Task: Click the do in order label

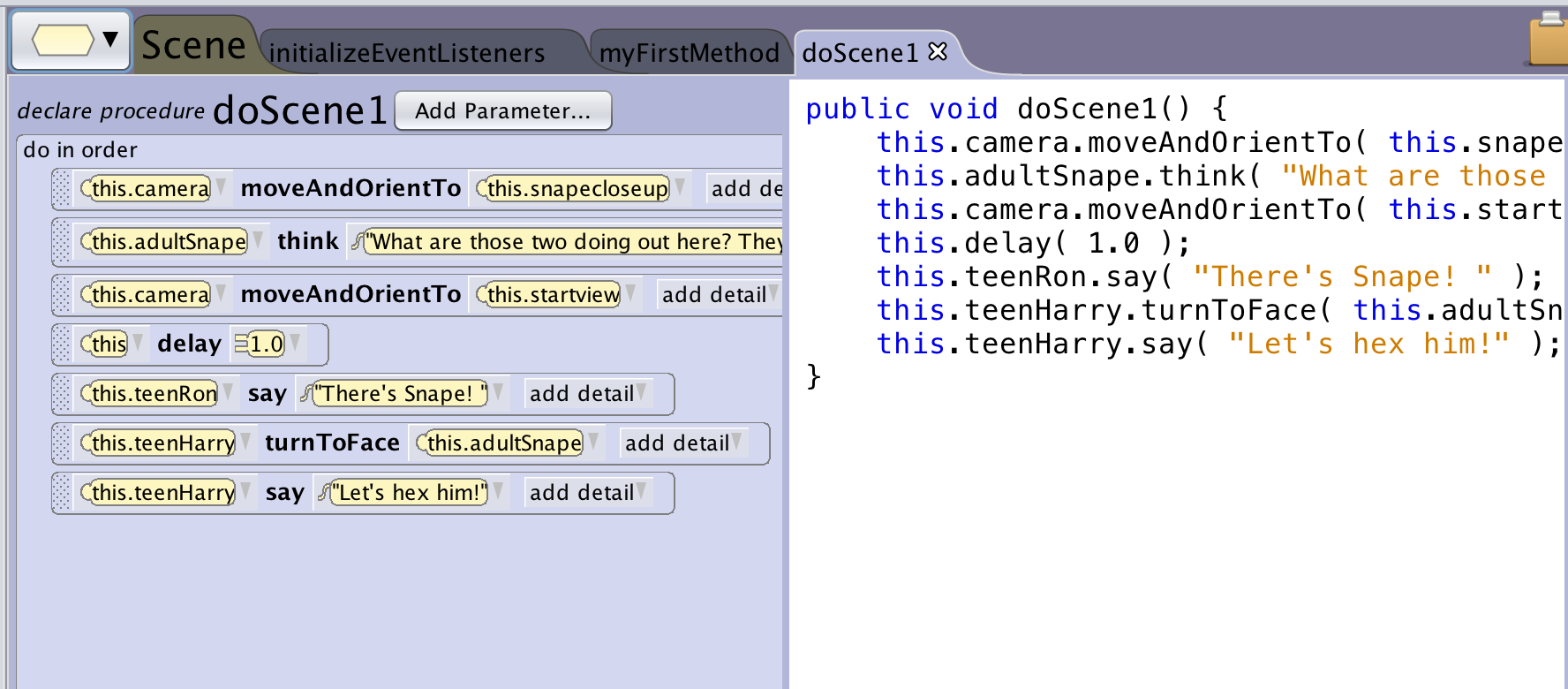Action: coord(80,150)
